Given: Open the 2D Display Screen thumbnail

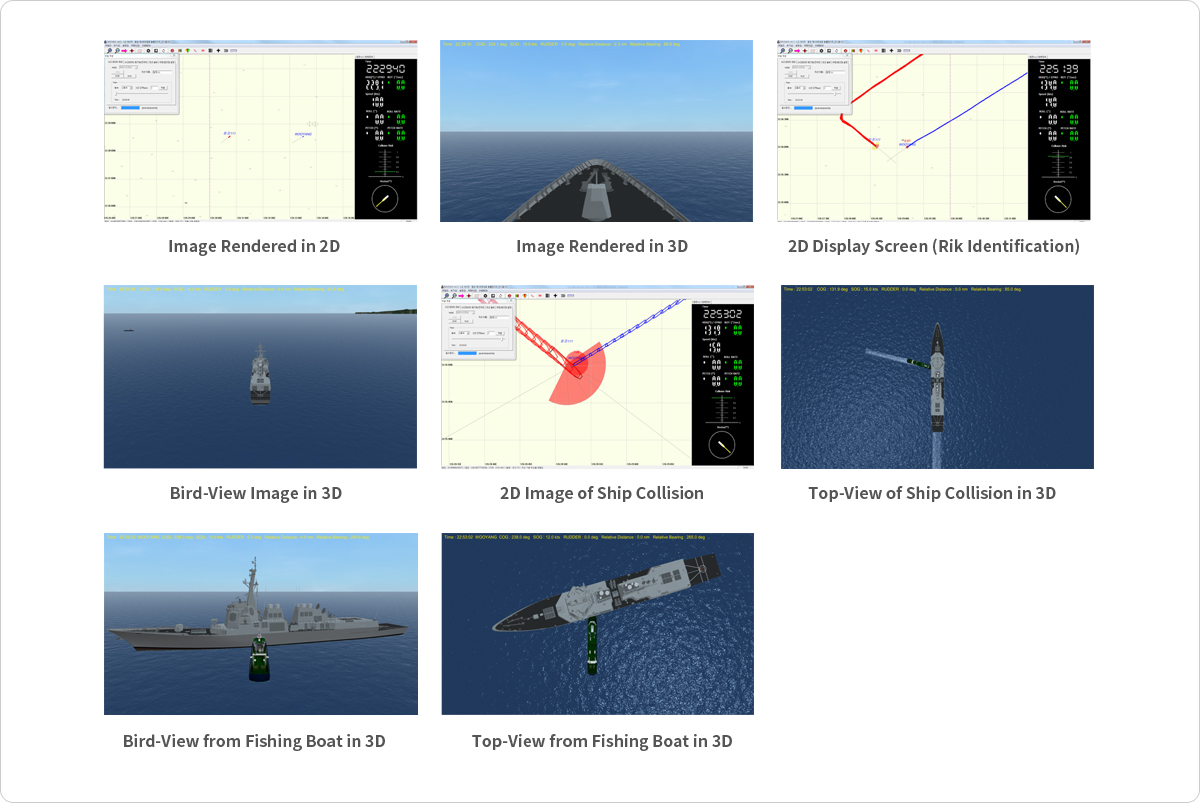Looking at the screenshot, I should [x=934, y=130].
